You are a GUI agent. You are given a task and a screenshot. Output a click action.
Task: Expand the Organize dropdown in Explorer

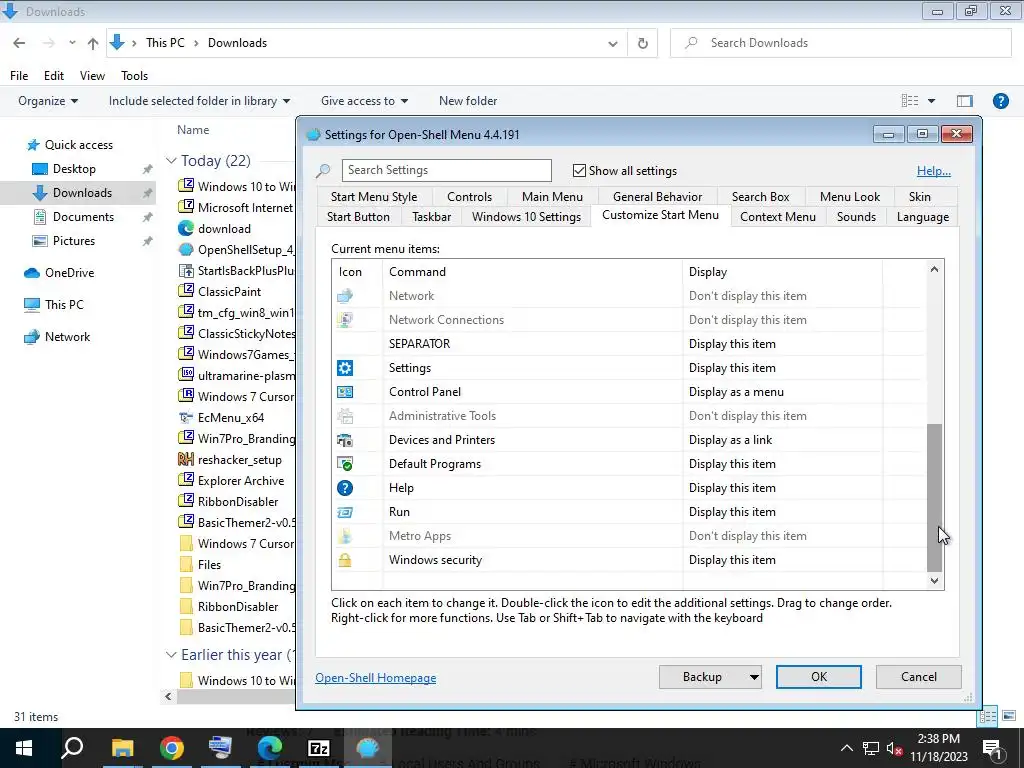pos(48,101)
